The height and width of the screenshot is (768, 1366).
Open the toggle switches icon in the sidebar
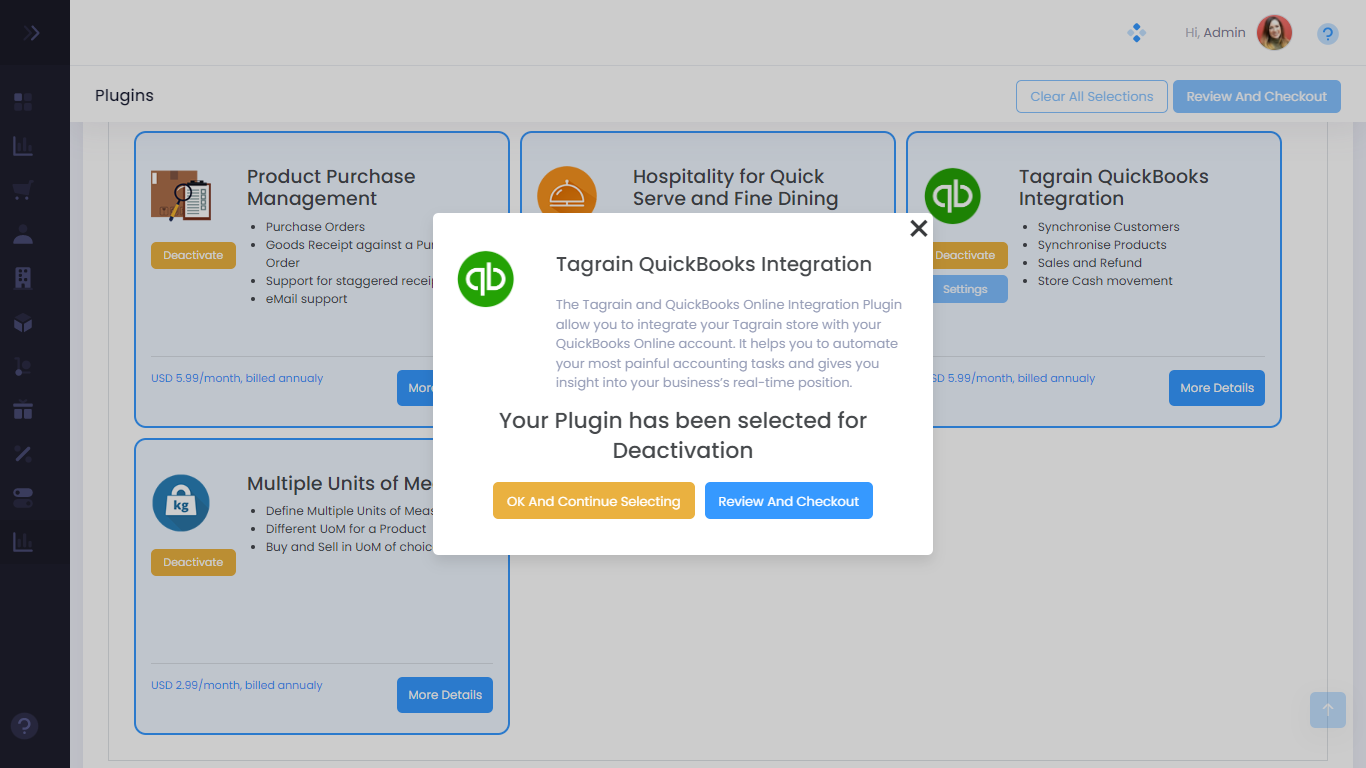(x=23, y=498)
